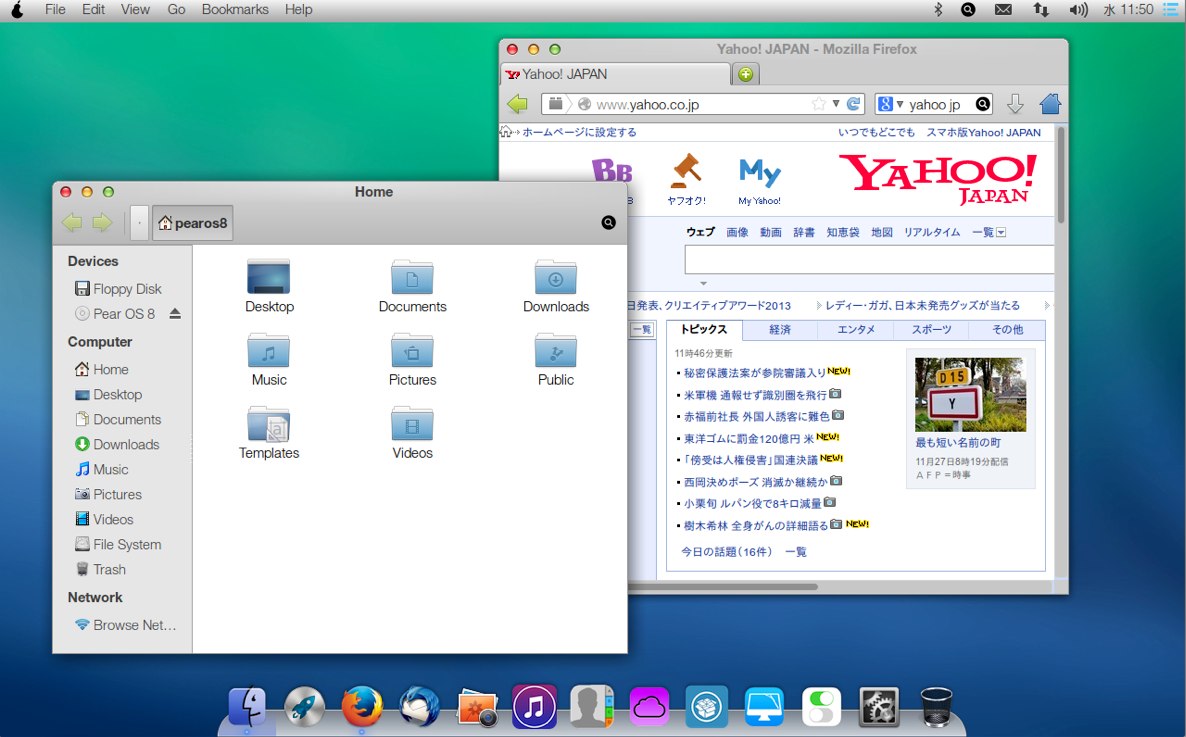Open the Downloads folder icon in Home window

tap(556, 277)
